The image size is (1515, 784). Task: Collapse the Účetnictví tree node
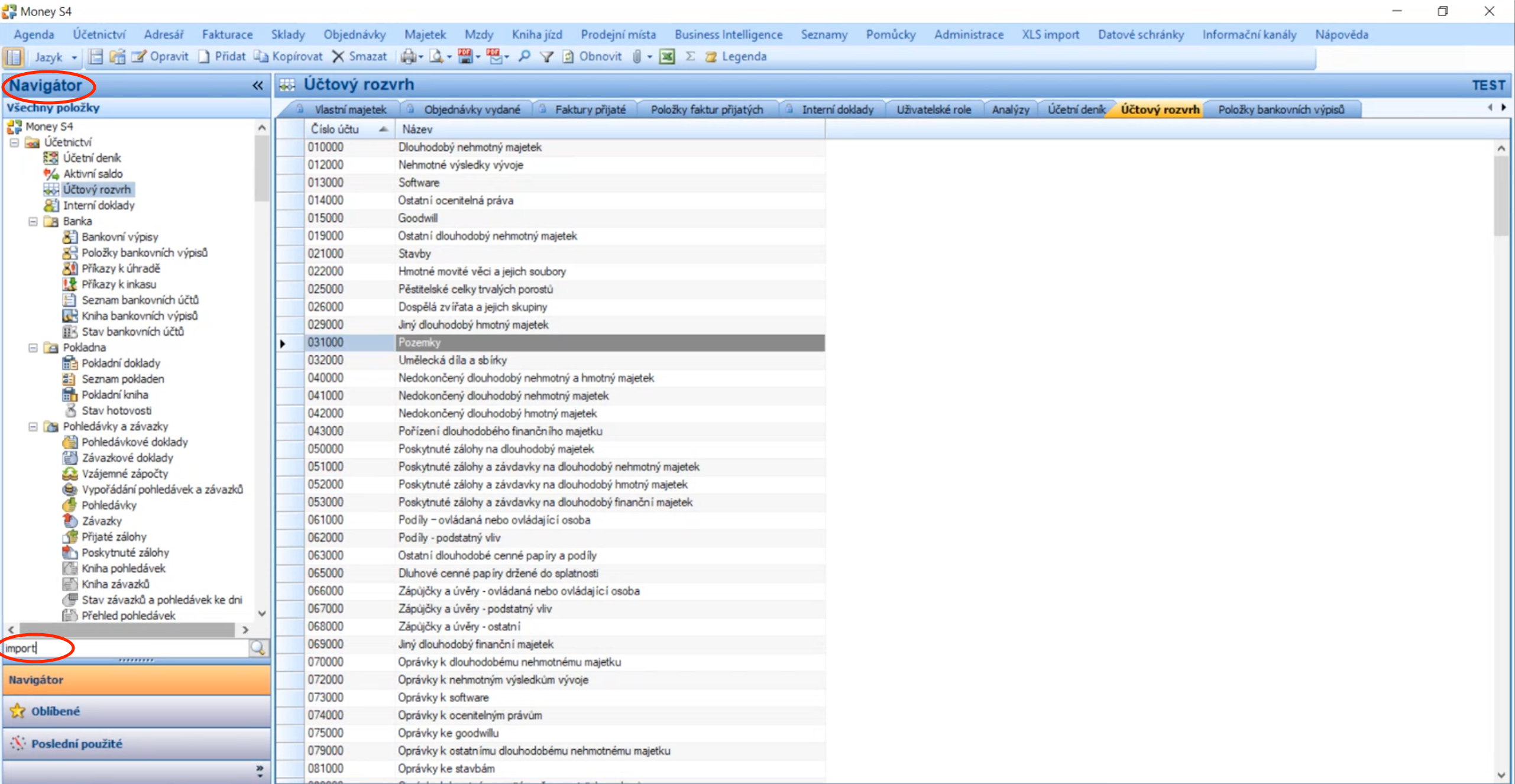tap(14, 142)
